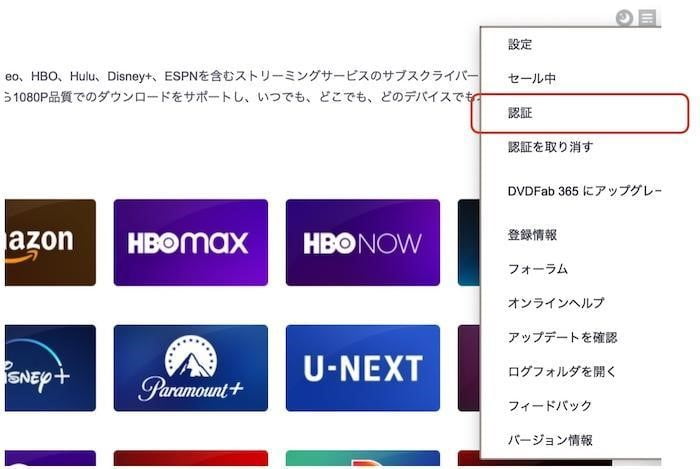
Task: Open the hamburger menu icon
Action: point(647,18)
